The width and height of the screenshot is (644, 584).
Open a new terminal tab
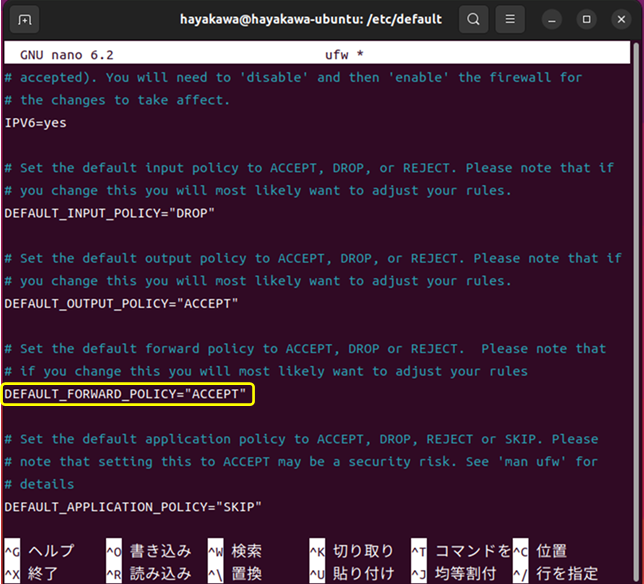(x=25, y=19)
